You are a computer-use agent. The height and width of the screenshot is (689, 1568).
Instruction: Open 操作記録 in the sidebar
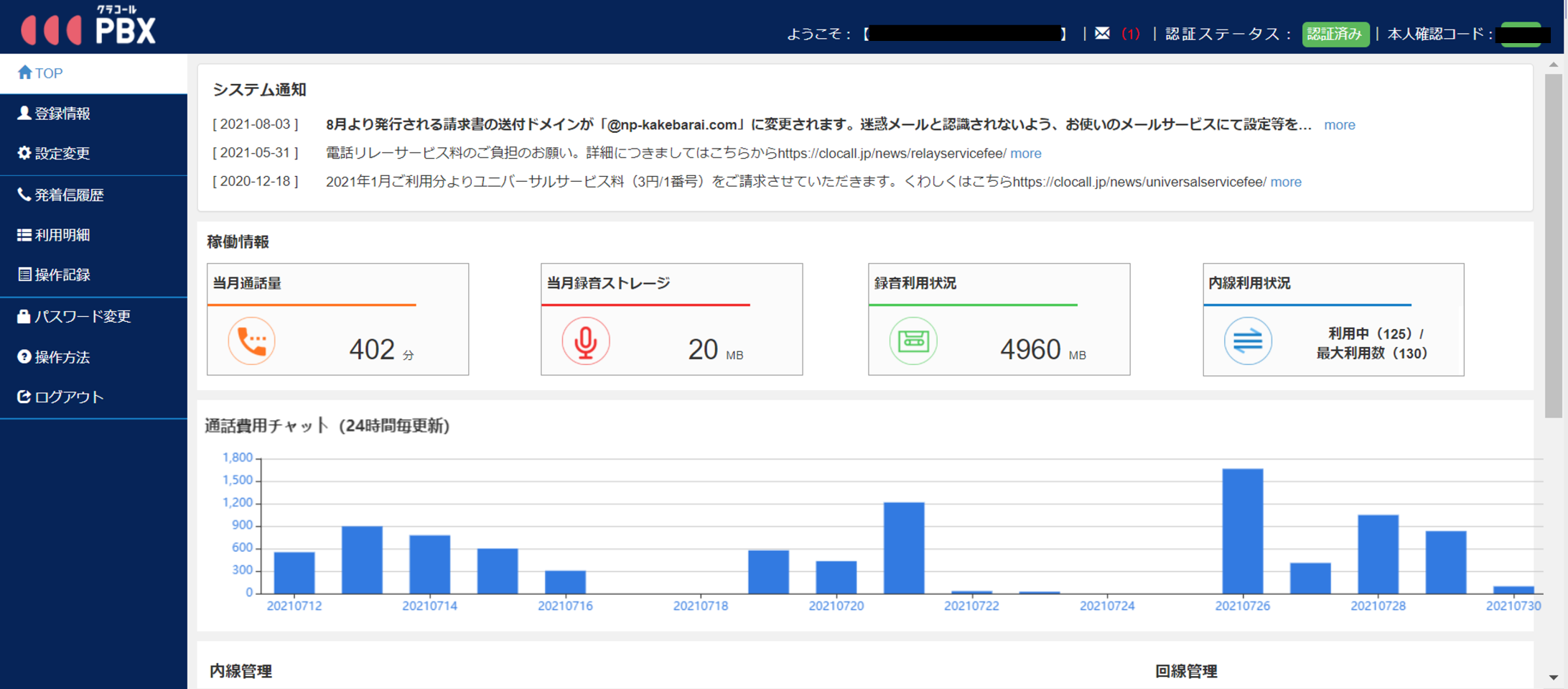(62, 275)
